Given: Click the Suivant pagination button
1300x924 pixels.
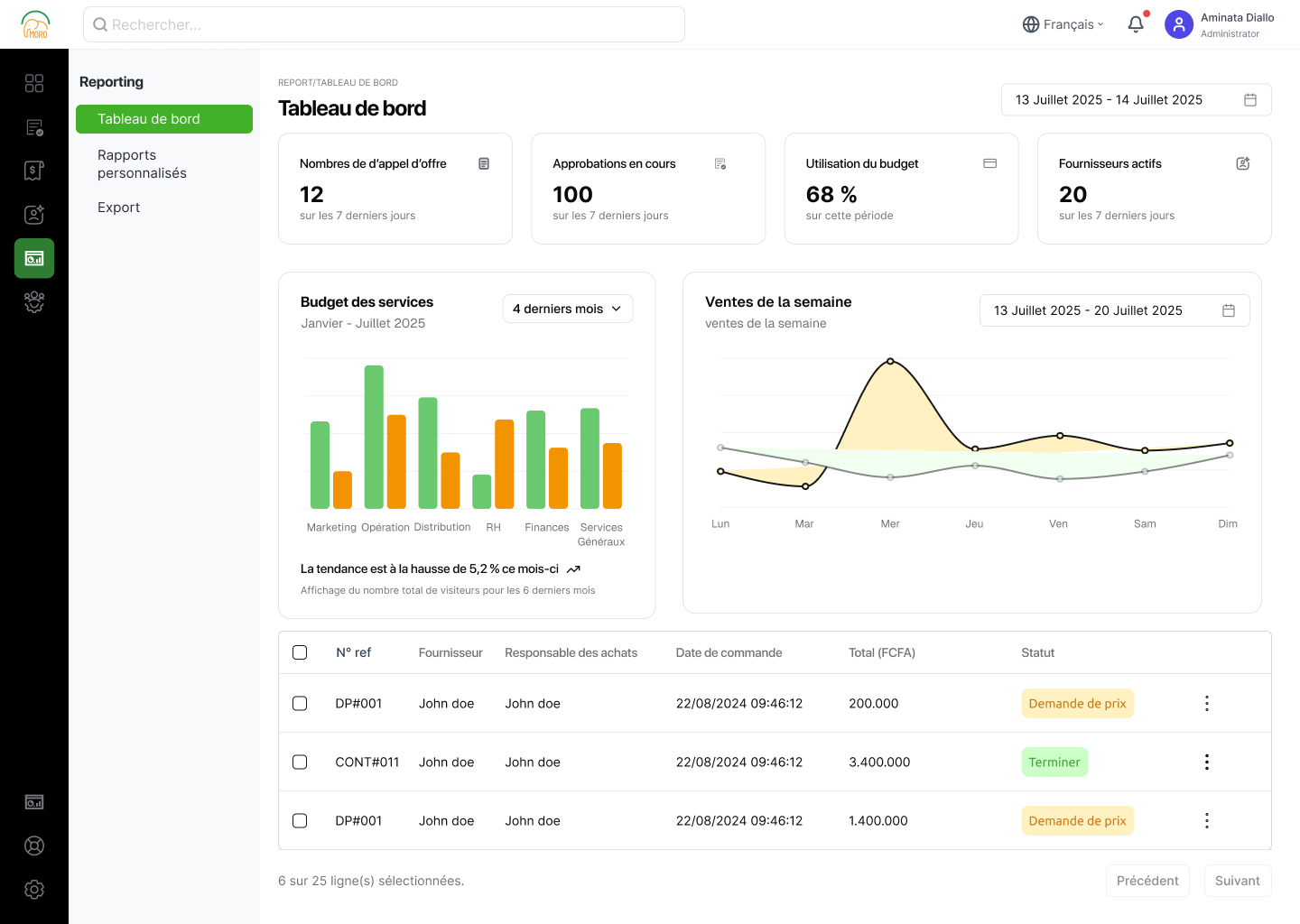Looking at the screenshot, I should pyautogui.click(x=1237, y=881).
